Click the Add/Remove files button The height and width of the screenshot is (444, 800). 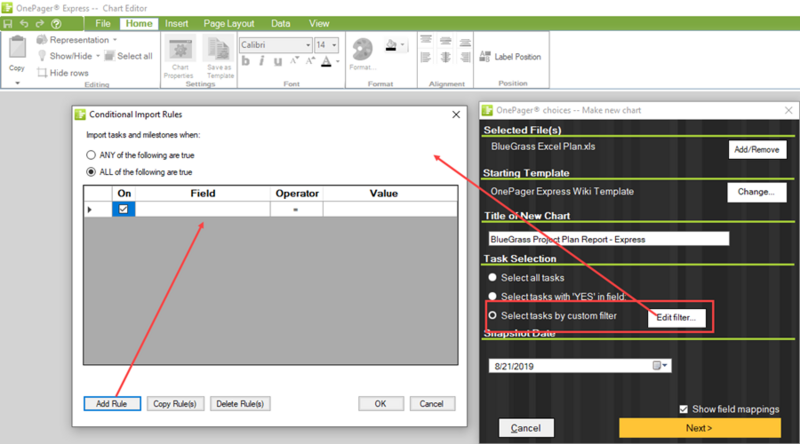[757, 150]
